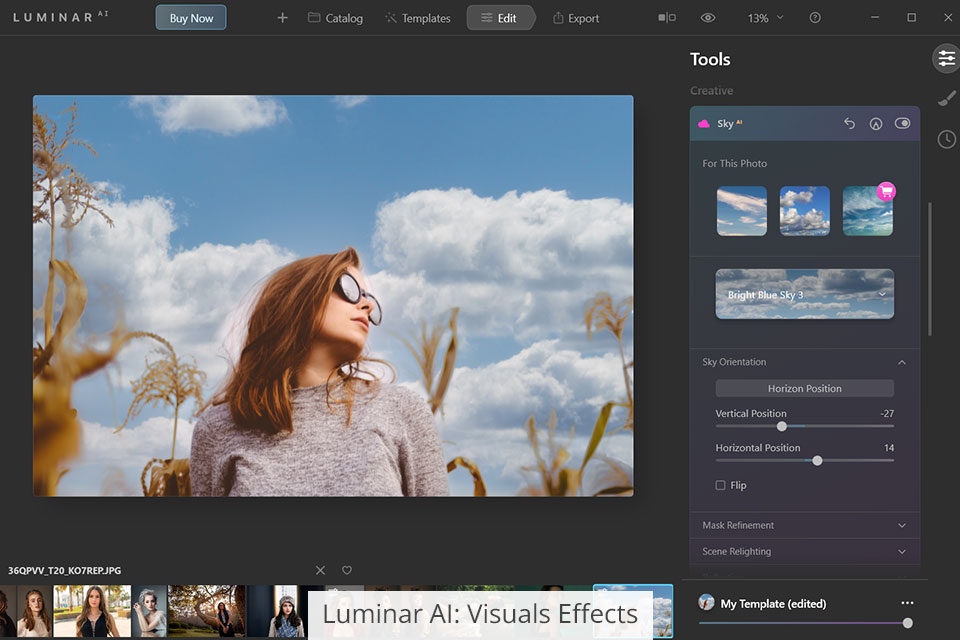Screen dimensions: 960x640
Task: Open the History clock icon in sidebar
Action: pos(947,139)
